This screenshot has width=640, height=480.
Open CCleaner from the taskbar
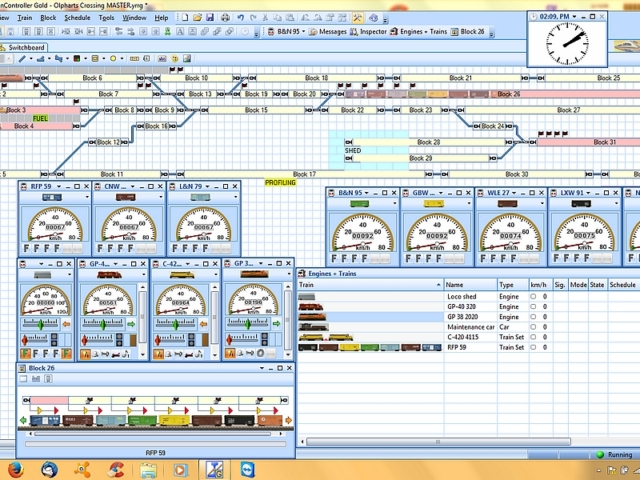(116, 470)
